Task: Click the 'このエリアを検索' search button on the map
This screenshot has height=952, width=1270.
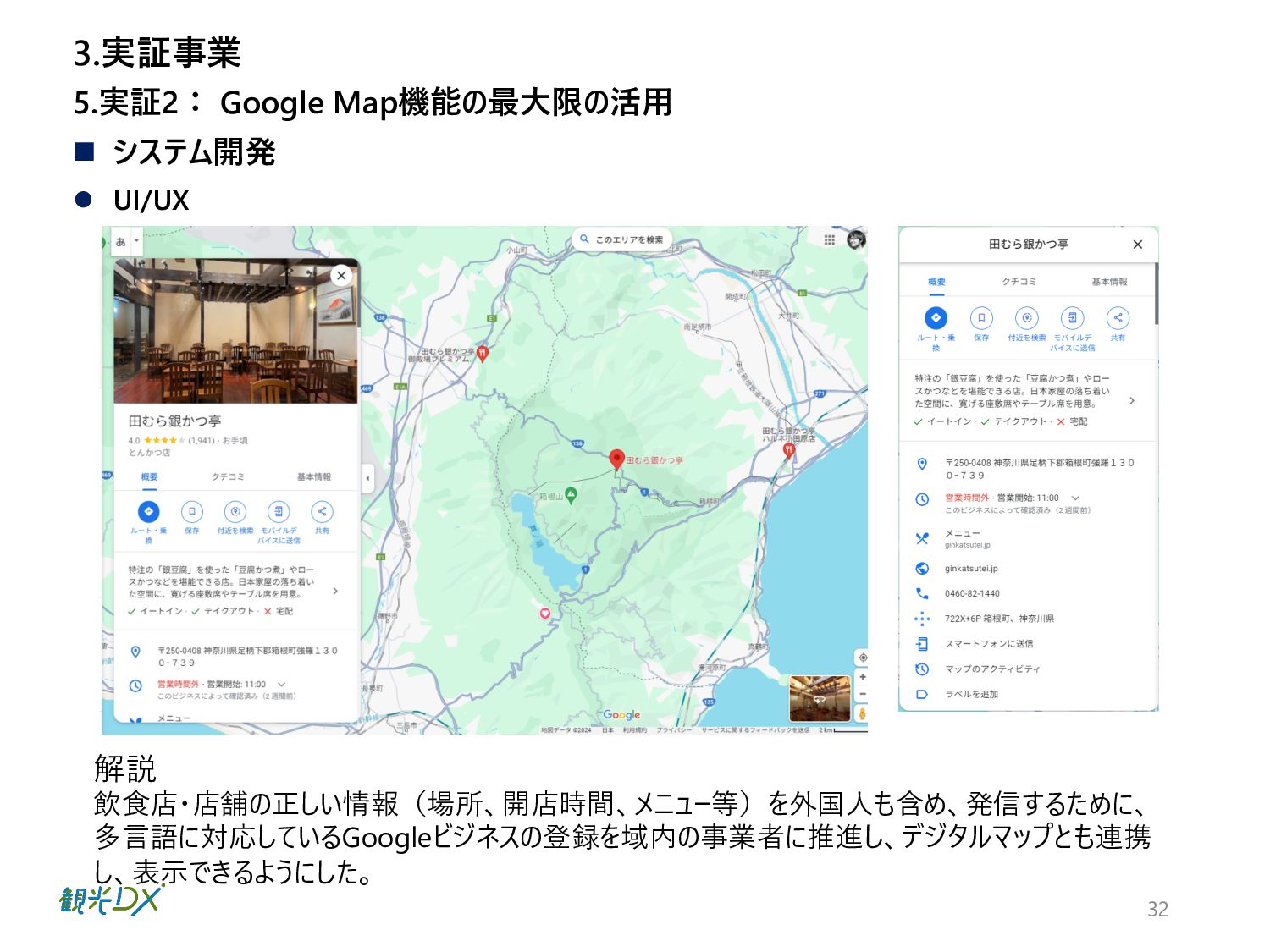Action: tap(622, 239)
